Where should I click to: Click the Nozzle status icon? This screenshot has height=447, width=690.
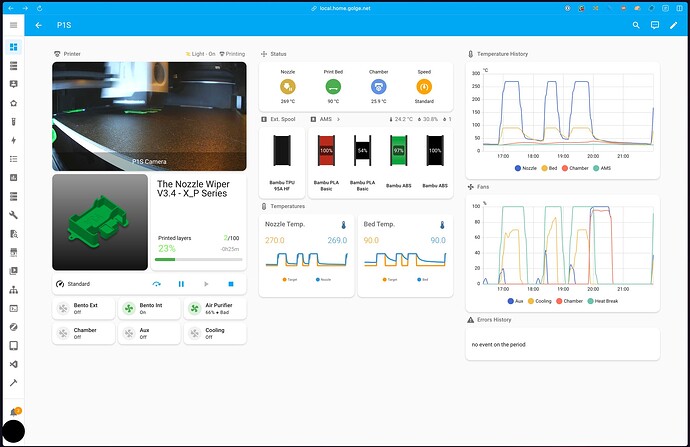(x=288, y=87)
